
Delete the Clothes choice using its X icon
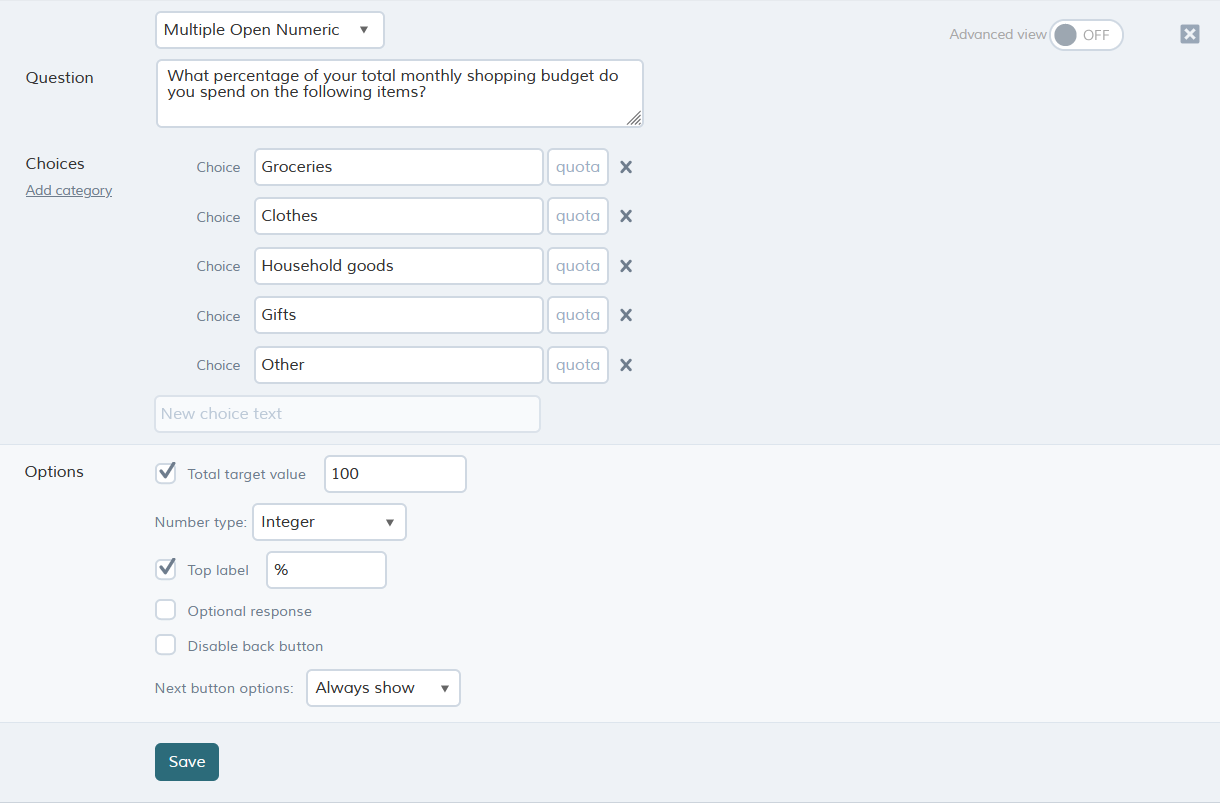coord(626,216)
